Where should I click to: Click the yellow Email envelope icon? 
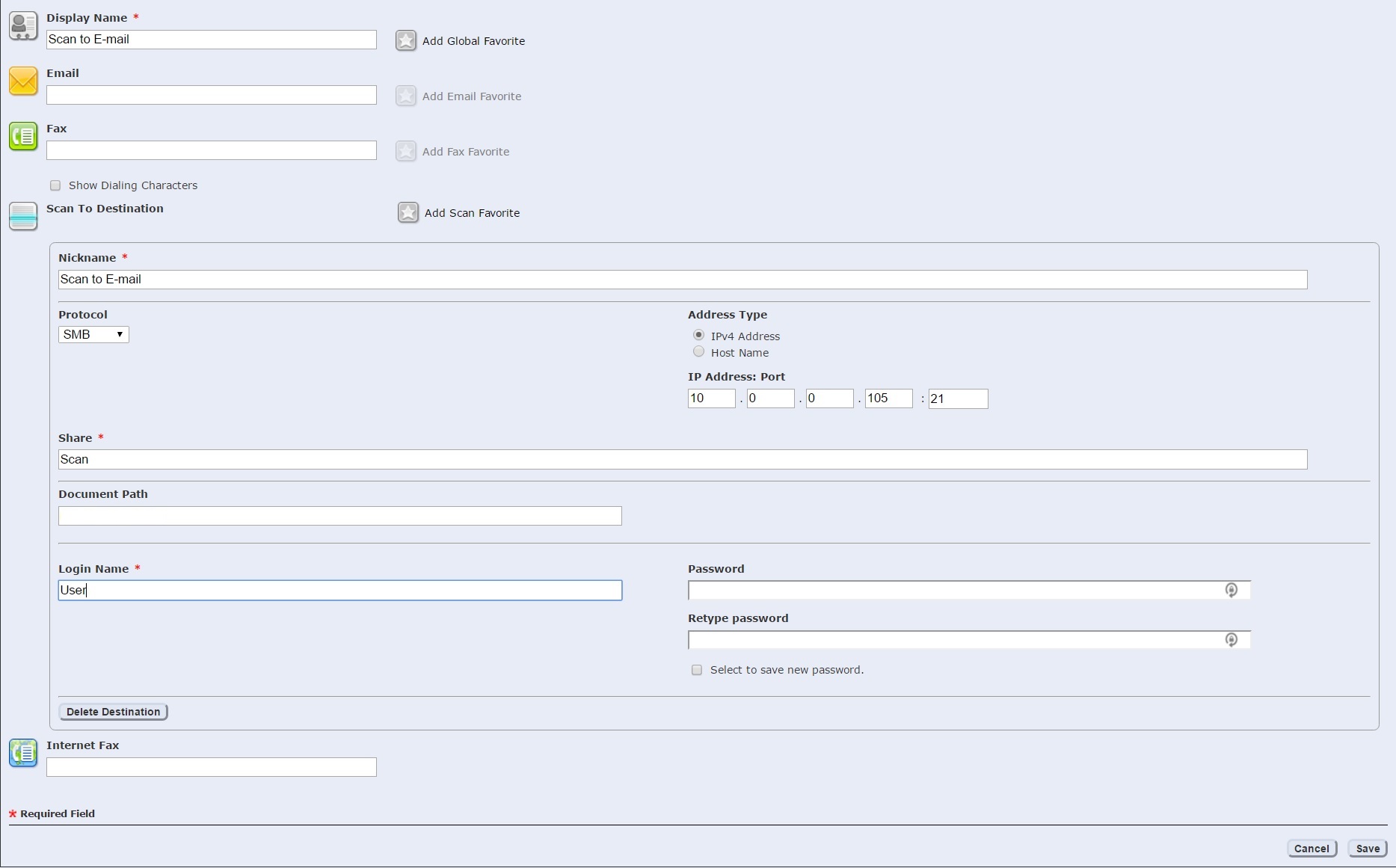(x=23, y=81)
